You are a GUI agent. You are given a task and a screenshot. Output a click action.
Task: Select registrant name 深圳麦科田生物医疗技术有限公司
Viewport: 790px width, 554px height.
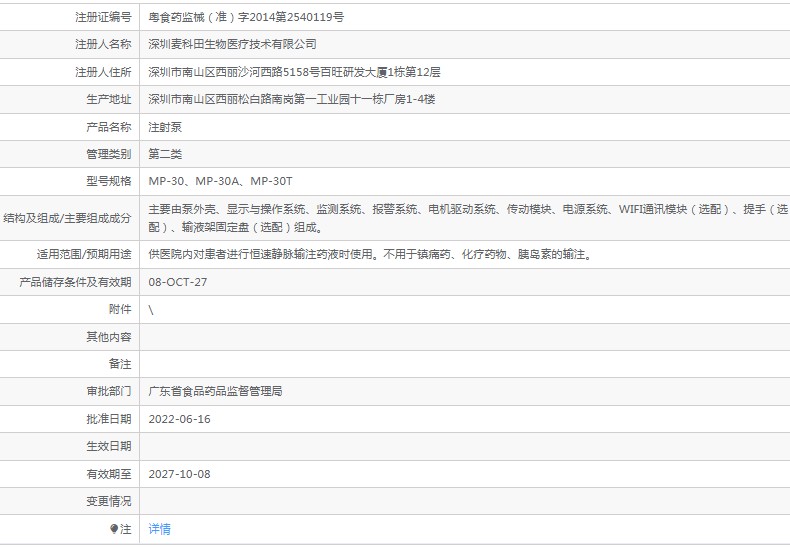click(x=232, y=44)
